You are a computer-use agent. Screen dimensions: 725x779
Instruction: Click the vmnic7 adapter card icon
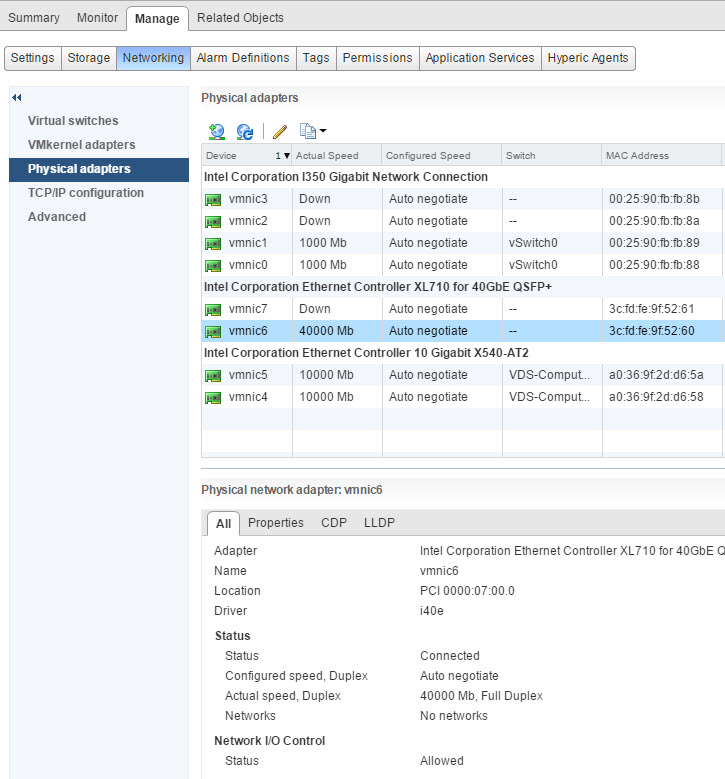pyautogui.click(x=213, y=310)
